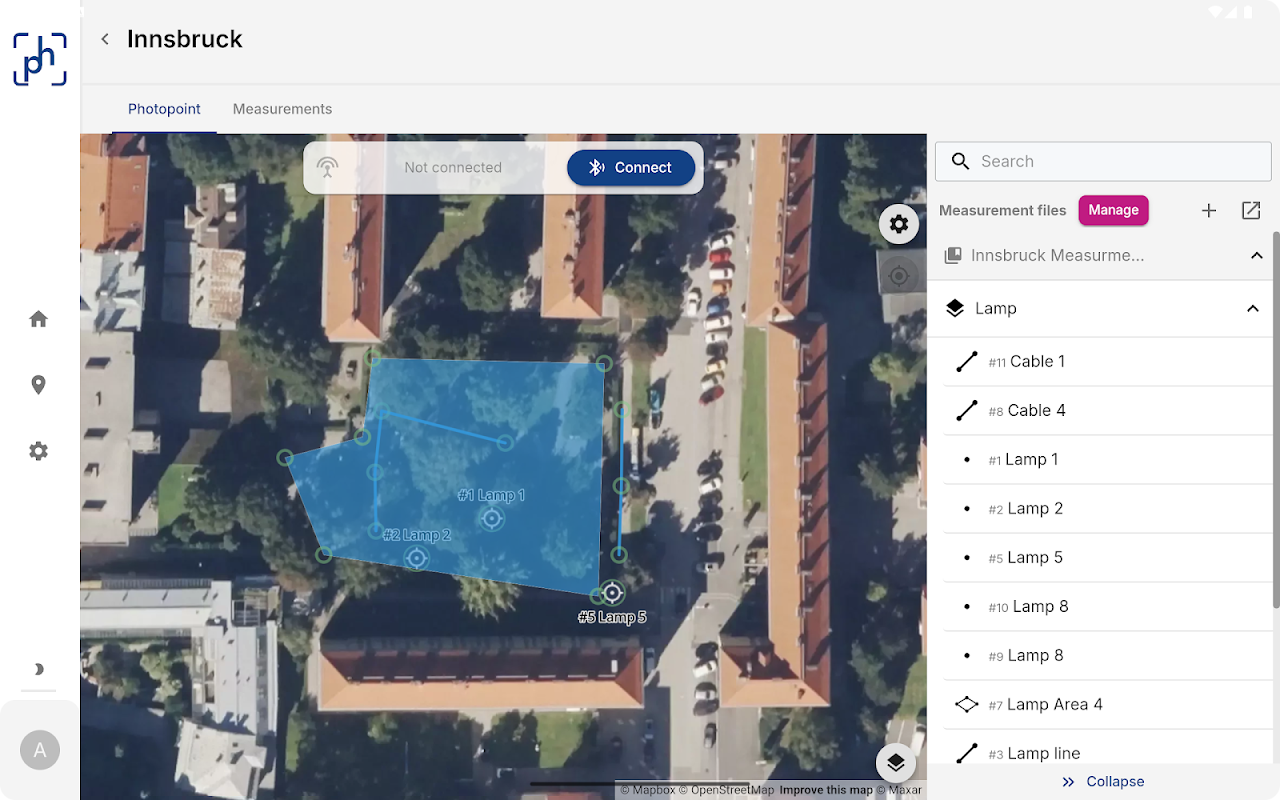Open measurement files in external view icon
This screenshot has width=1280, height=800.
point(1251,210)
